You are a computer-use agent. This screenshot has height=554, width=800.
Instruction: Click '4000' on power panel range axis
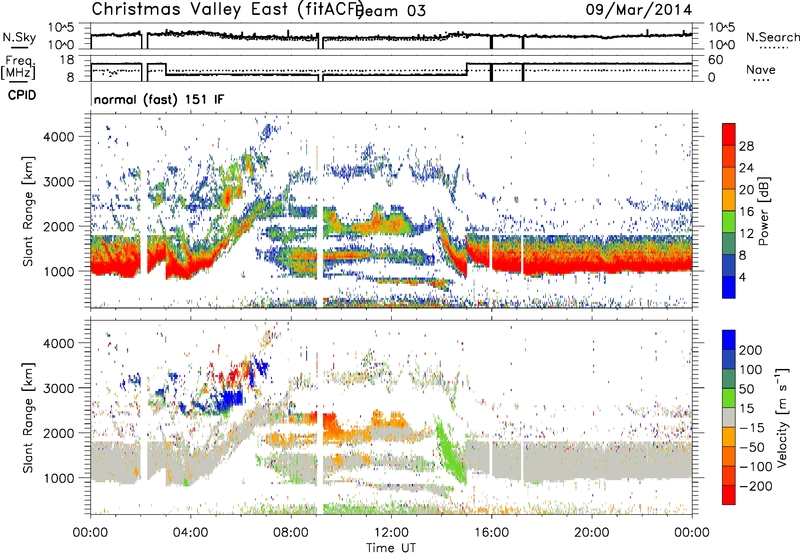point(58,137)
